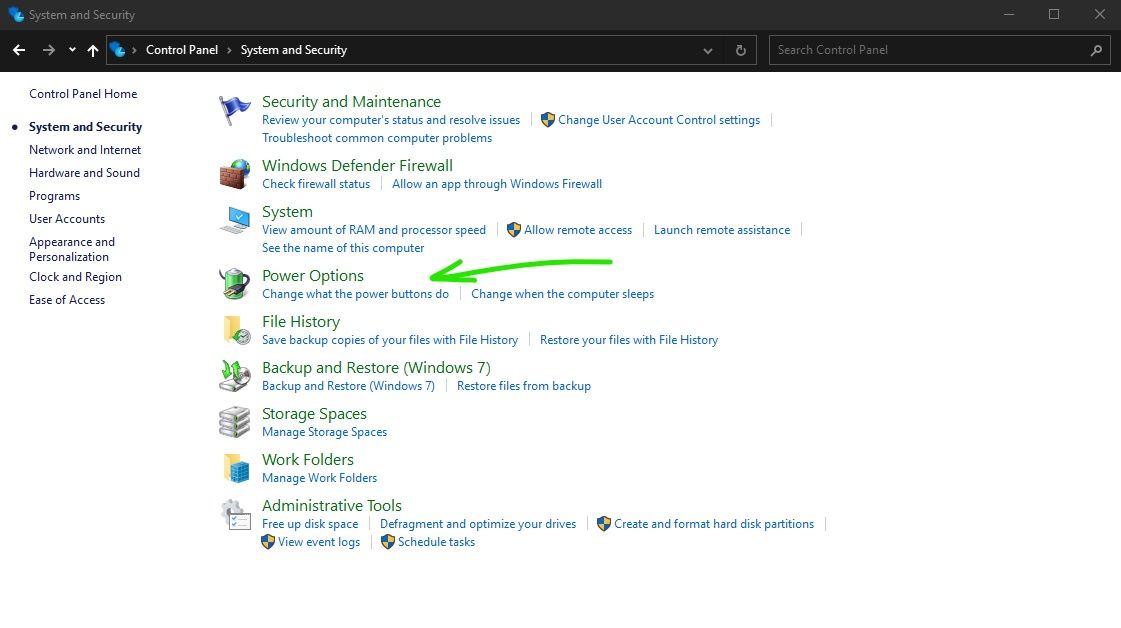Open the Clock and Region category

(75, 277)
